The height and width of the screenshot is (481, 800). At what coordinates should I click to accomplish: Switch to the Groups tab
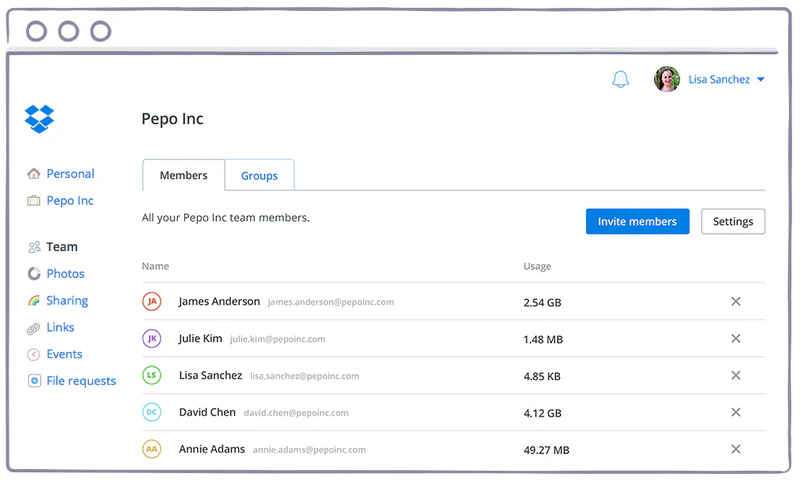pos(259,176)
